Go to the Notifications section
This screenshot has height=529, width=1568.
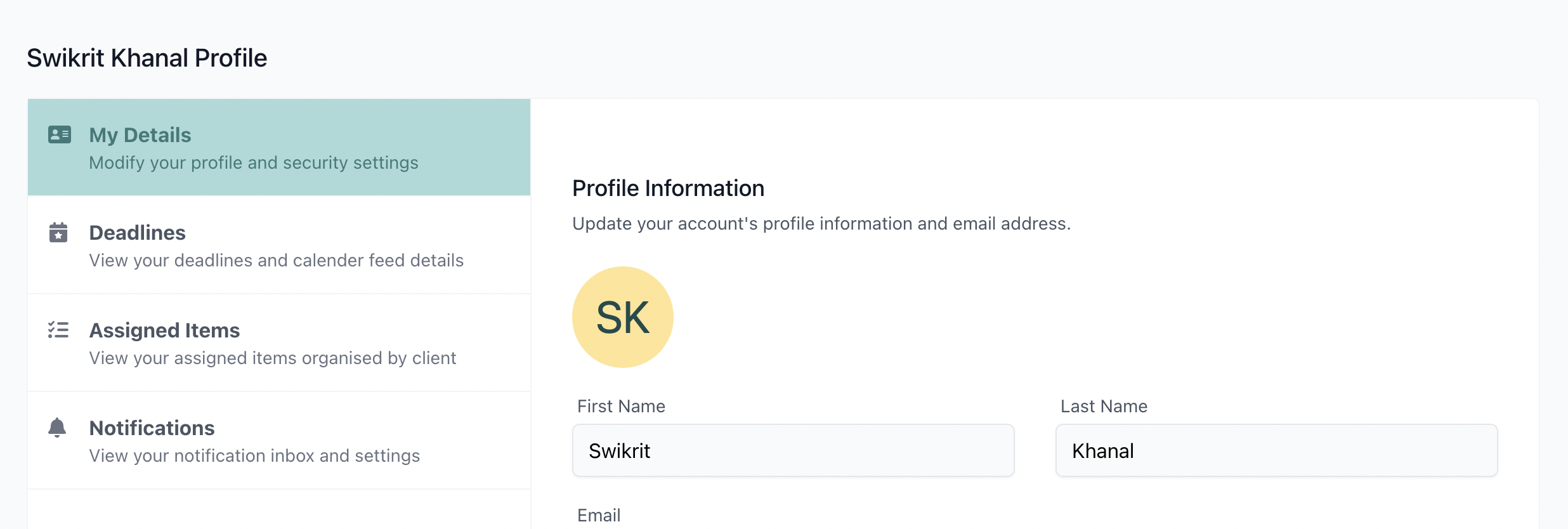click(x=279, y=440)
